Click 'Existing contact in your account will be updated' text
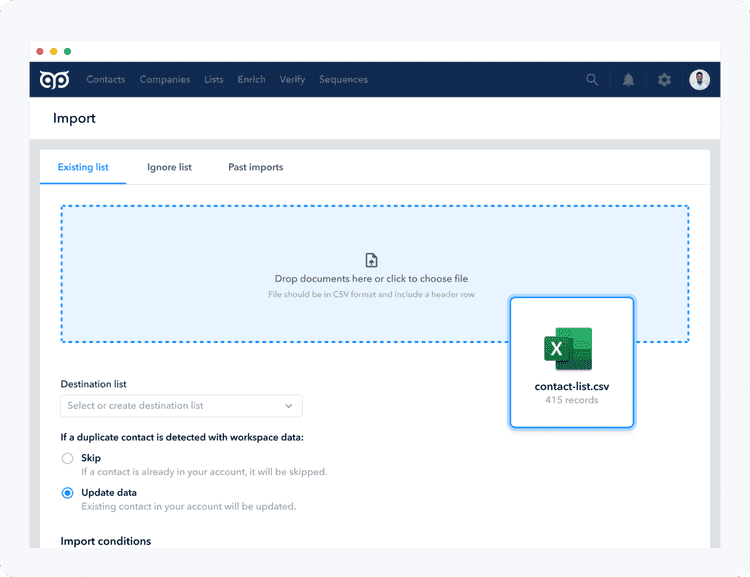 (x=188, y=506)
